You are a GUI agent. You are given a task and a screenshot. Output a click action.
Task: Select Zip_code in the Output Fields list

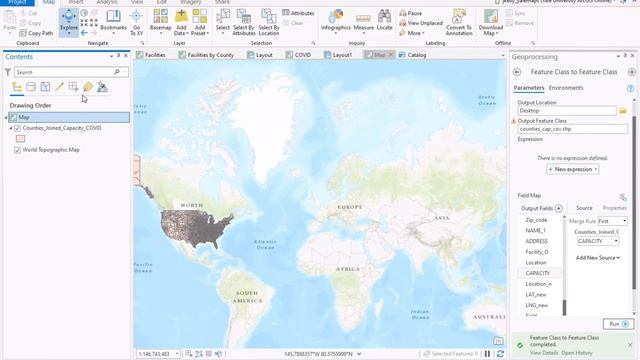[536, 220]
